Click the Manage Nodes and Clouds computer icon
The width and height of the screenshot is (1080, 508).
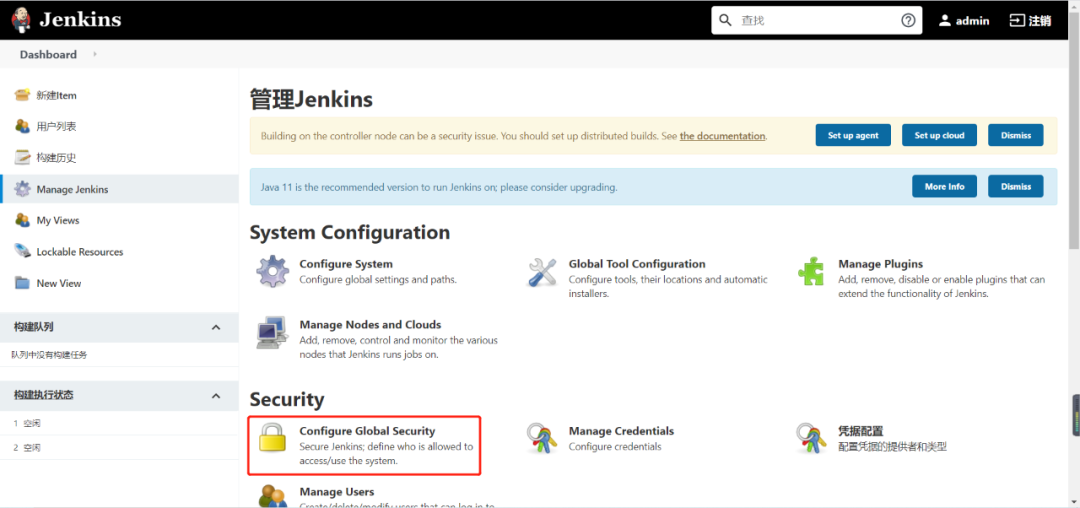click(x=272, y=333)
